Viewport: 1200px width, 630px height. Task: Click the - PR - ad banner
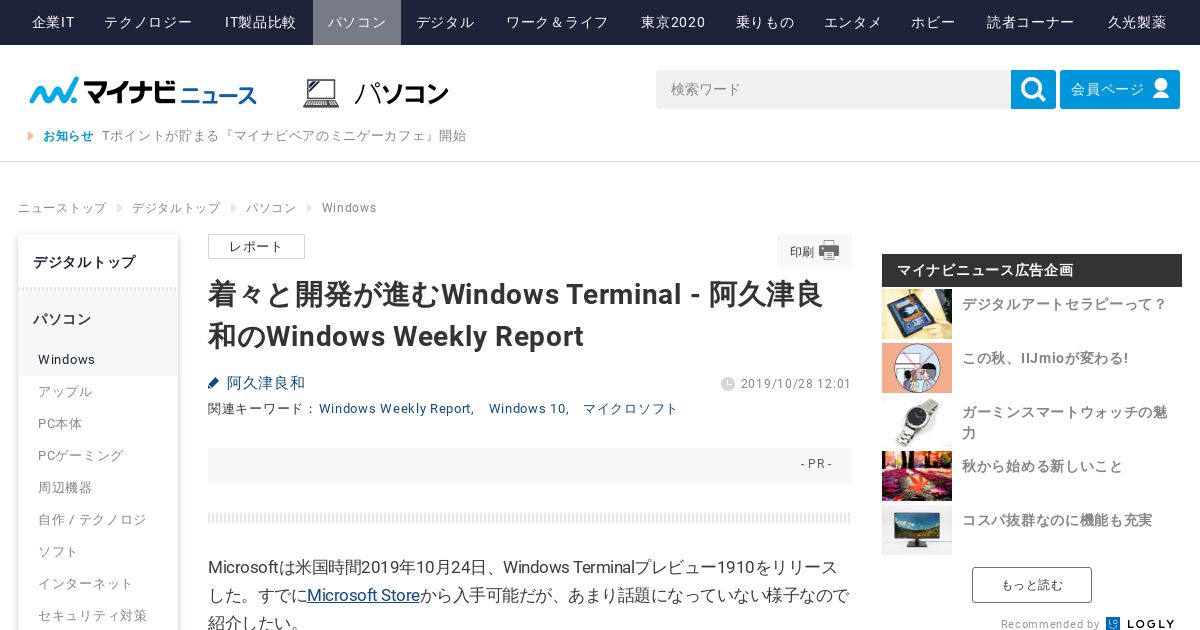[x=530, y=465]
